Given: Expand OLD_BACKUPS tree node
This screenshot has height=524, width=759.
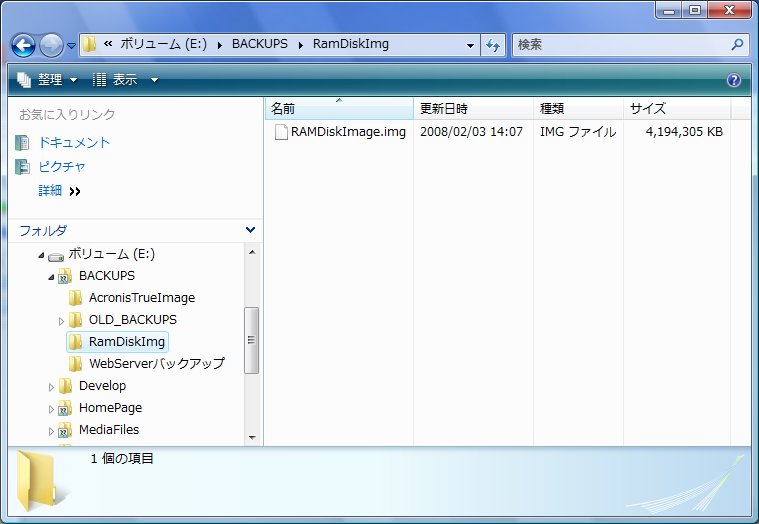Looking at the screenshot, I should (x=61, y=321).
